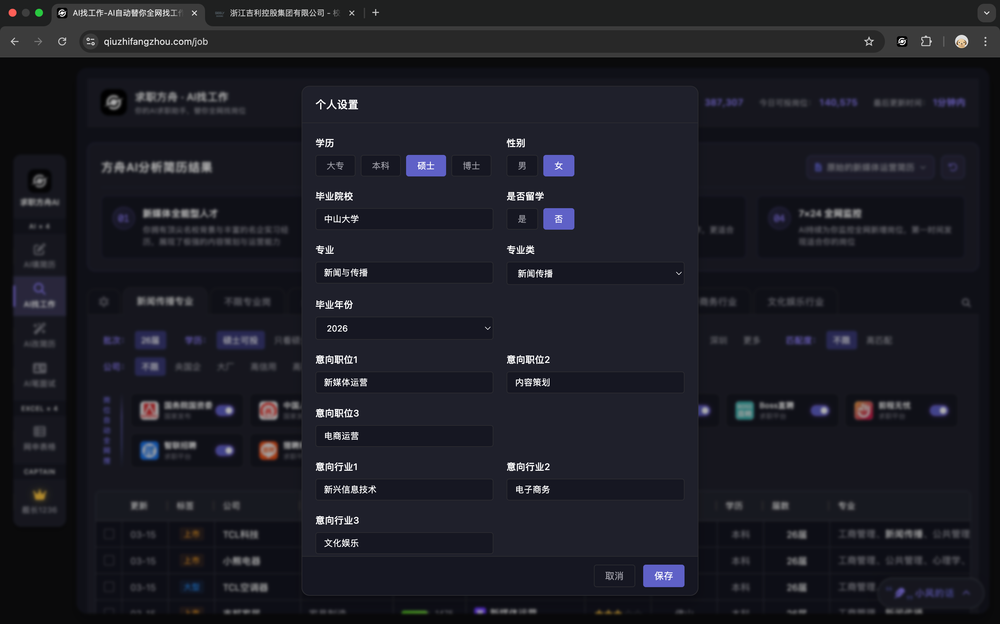Open site information icon in address bar
1000x624 pixels.
(90, 41)
